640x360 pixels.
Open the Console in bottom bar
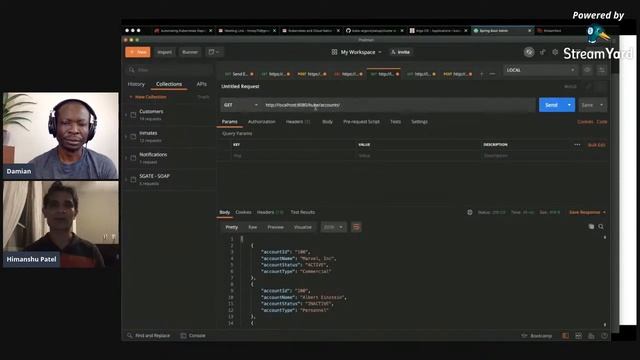click(x=193, y=336)
